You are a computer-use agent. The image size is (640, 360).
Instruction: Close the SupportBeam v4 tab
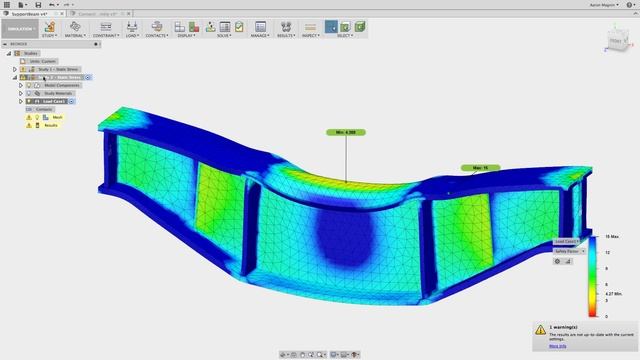click(x=62, y=14)
